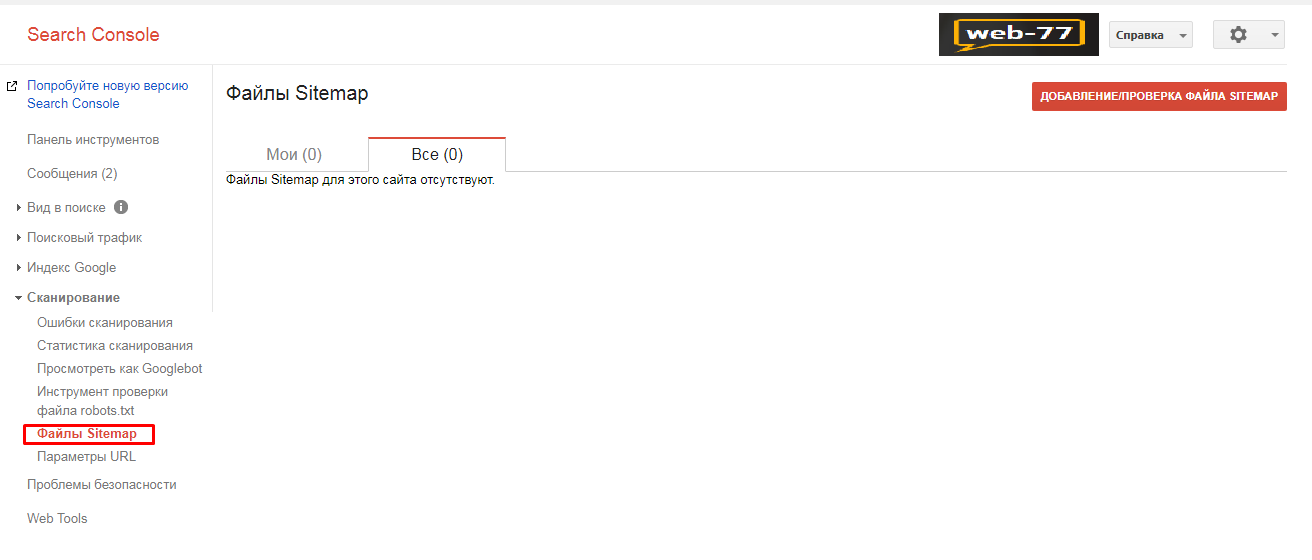
Task: Expand the Вид в поиске section
Action: (x=65, y=207)
